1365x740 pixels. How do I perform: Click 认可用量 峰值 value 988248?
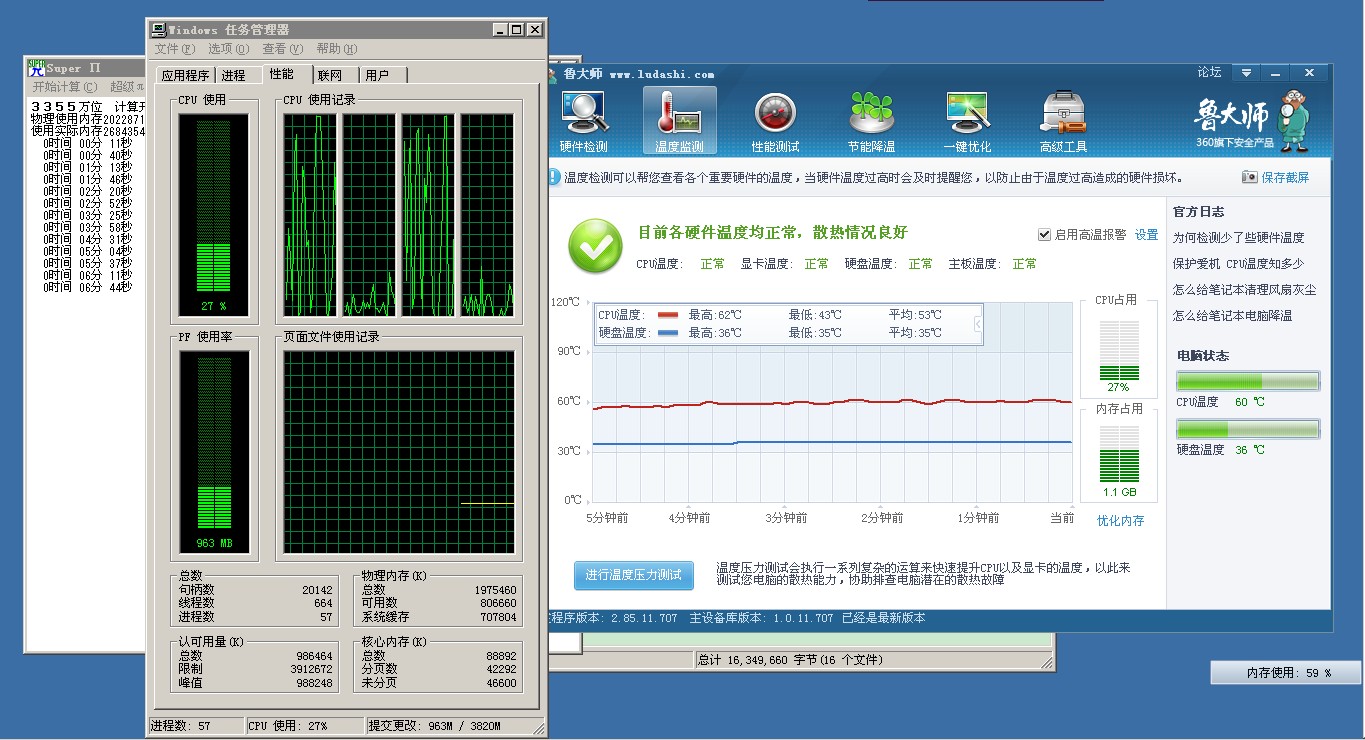point(314,683)
